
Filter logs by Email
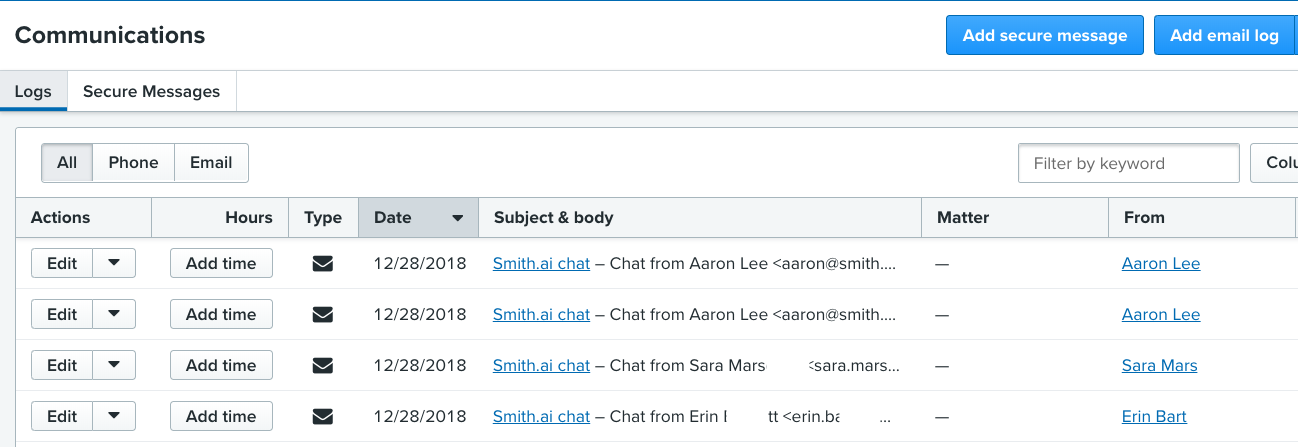[x=211, y=163]
